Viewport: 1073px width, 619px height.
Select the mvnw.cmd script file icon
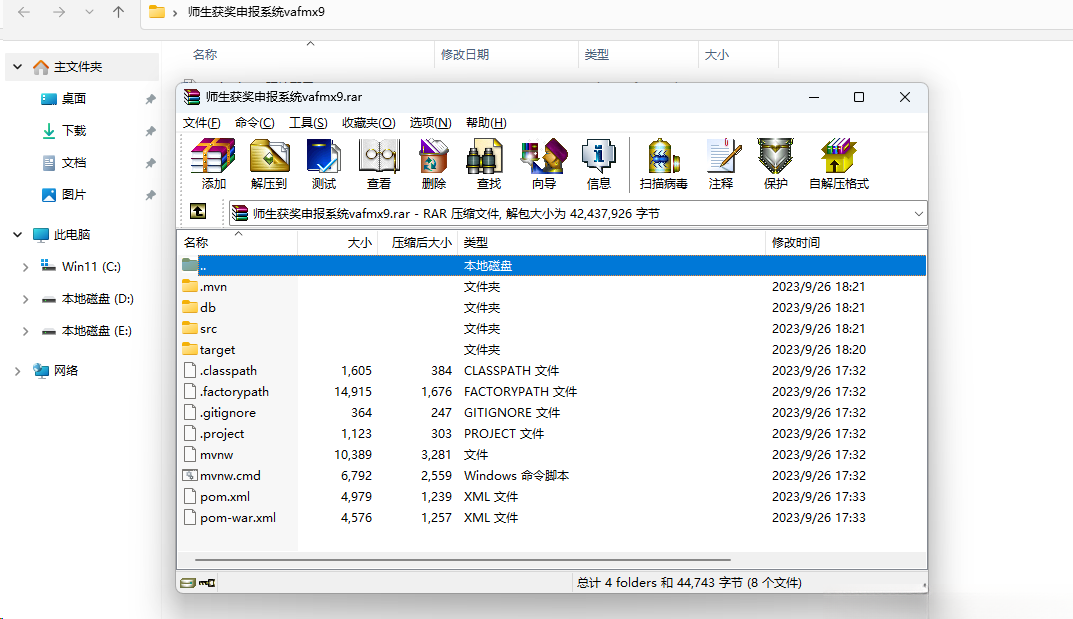point(190,475)
